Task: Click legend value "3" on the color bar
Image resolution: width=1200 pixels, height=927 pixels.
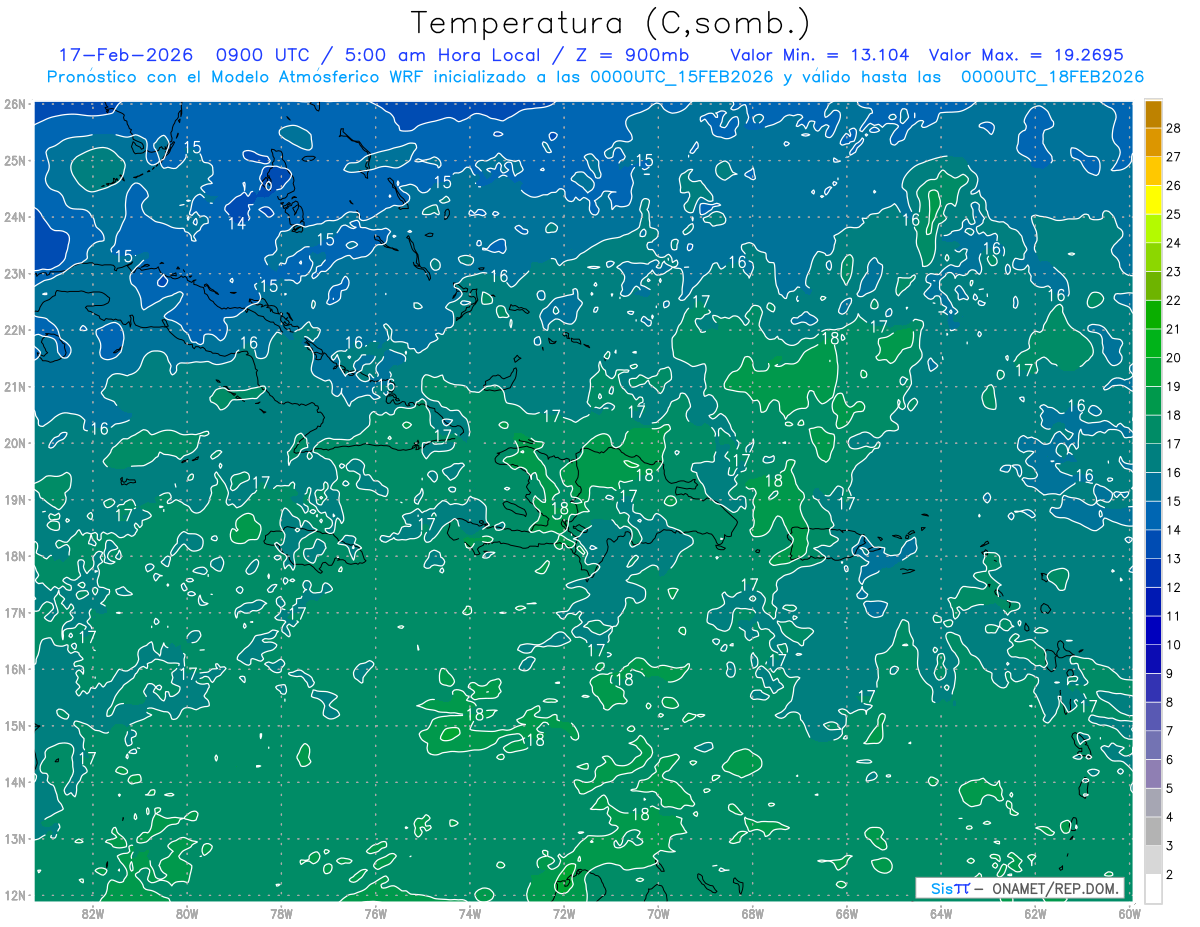Action: (x=1171, y=845)
